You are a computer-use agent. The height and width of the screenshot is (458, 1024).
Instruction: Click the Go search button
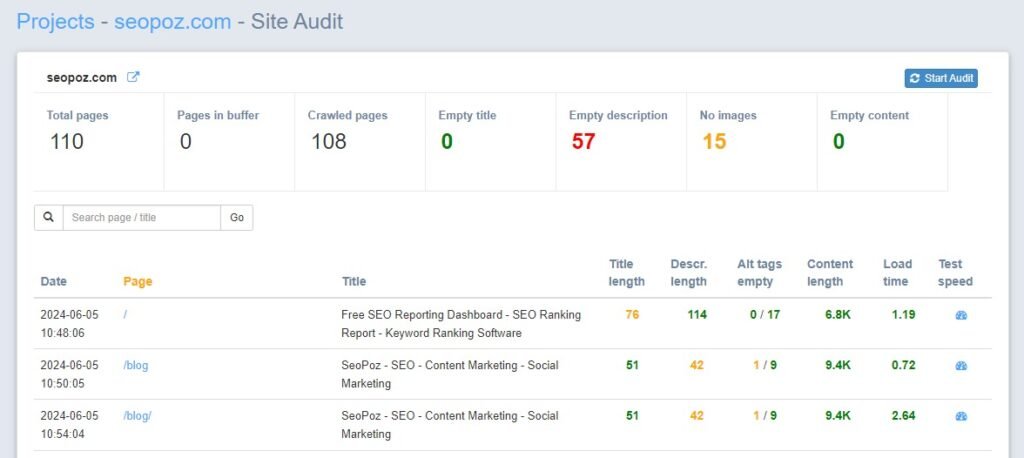click(x=236, y=218)
